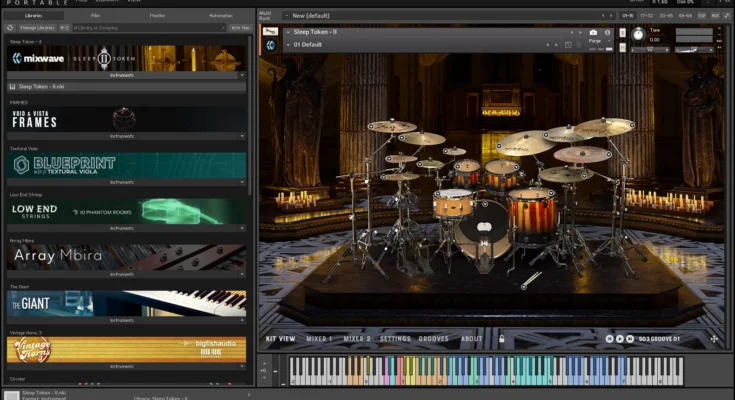Open the KIT VIEW page
The height and width of the screenshot is (400, 735).
[280, 339]
